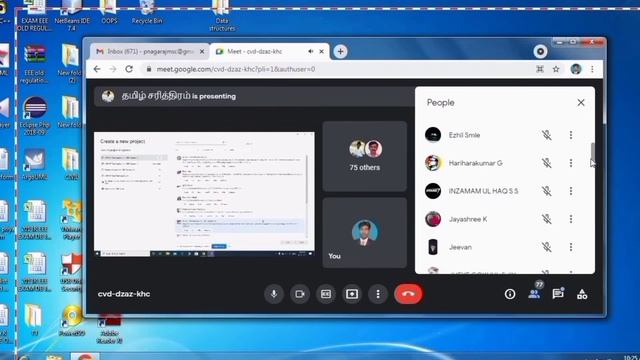This screenshot has width=640, height=360.
Task: Close the Gmail Inbox tab
Action: pos(202,51)
